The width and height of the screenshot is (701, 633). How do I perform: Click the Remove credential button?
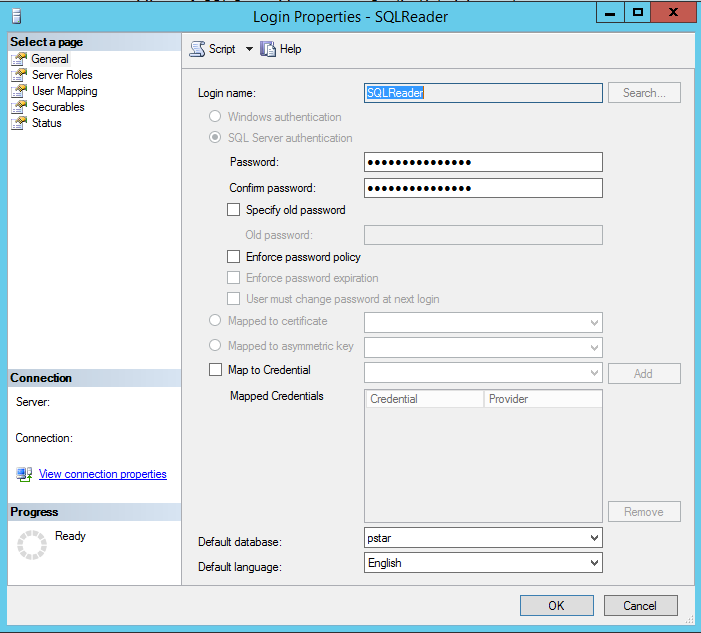(644, 512)
